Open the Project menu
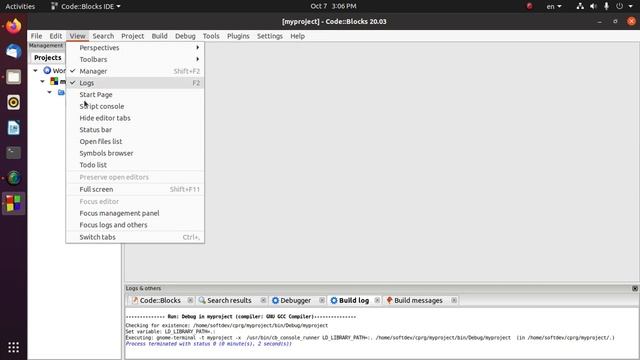The width and height of the screenshot is (640, 360). point(133,36)
